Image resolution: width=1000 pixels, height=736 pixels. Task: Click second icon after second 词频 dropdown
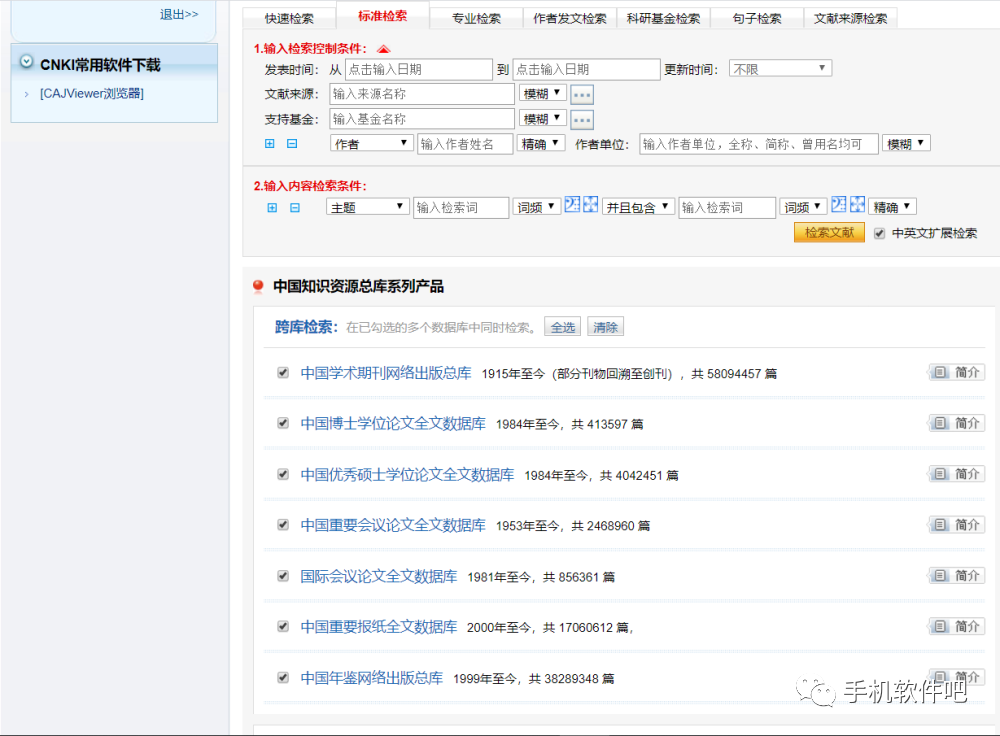click(857, 204)
